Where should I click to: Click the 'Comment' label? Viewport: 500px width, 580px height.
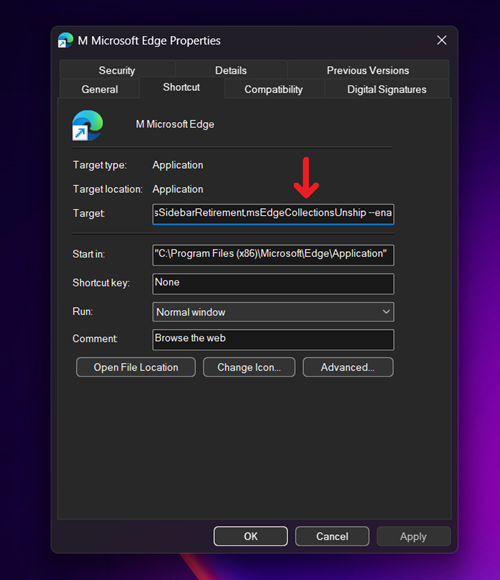click(95, 338)
